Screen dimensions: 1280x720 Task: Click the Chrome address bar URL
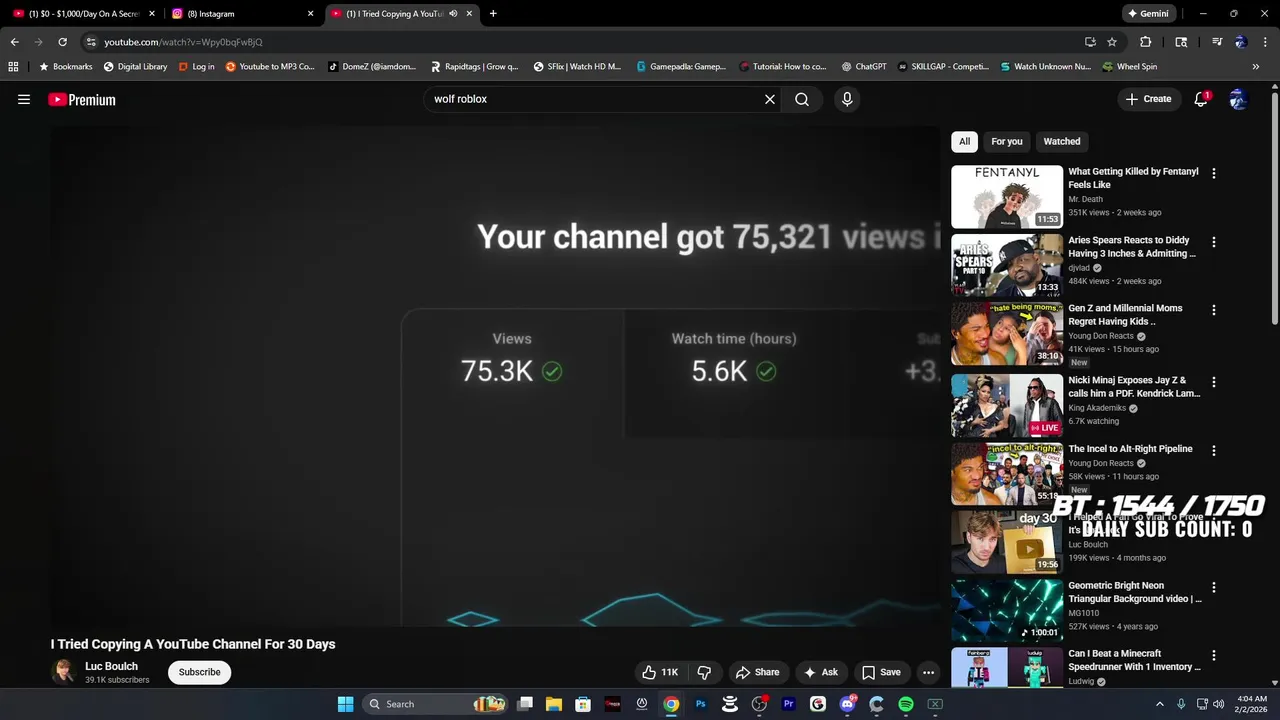pos(183,42)
